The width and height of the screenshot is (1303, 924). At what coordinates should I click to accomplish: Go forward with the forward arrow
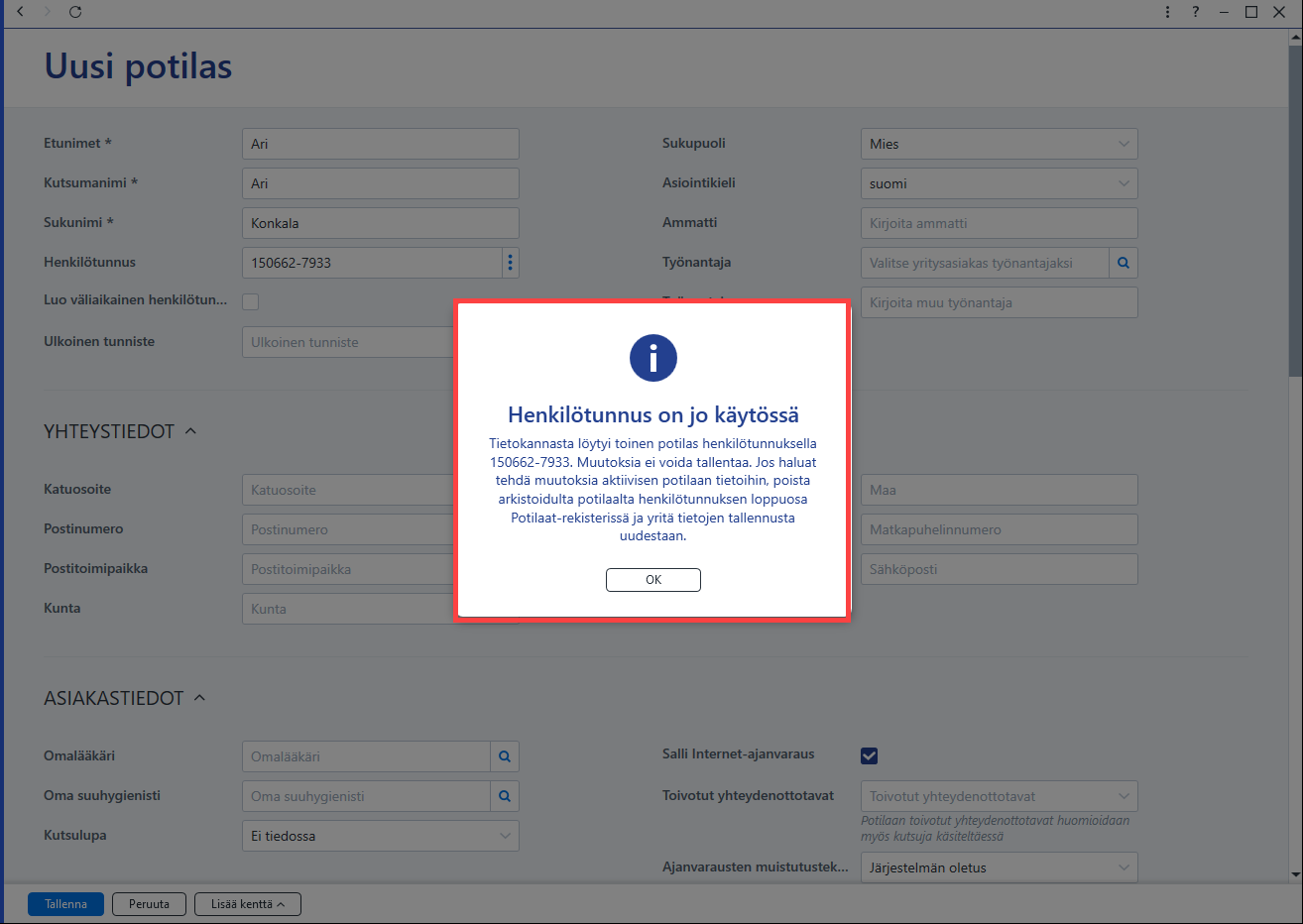pyautogui.click(x=48, y=12)
